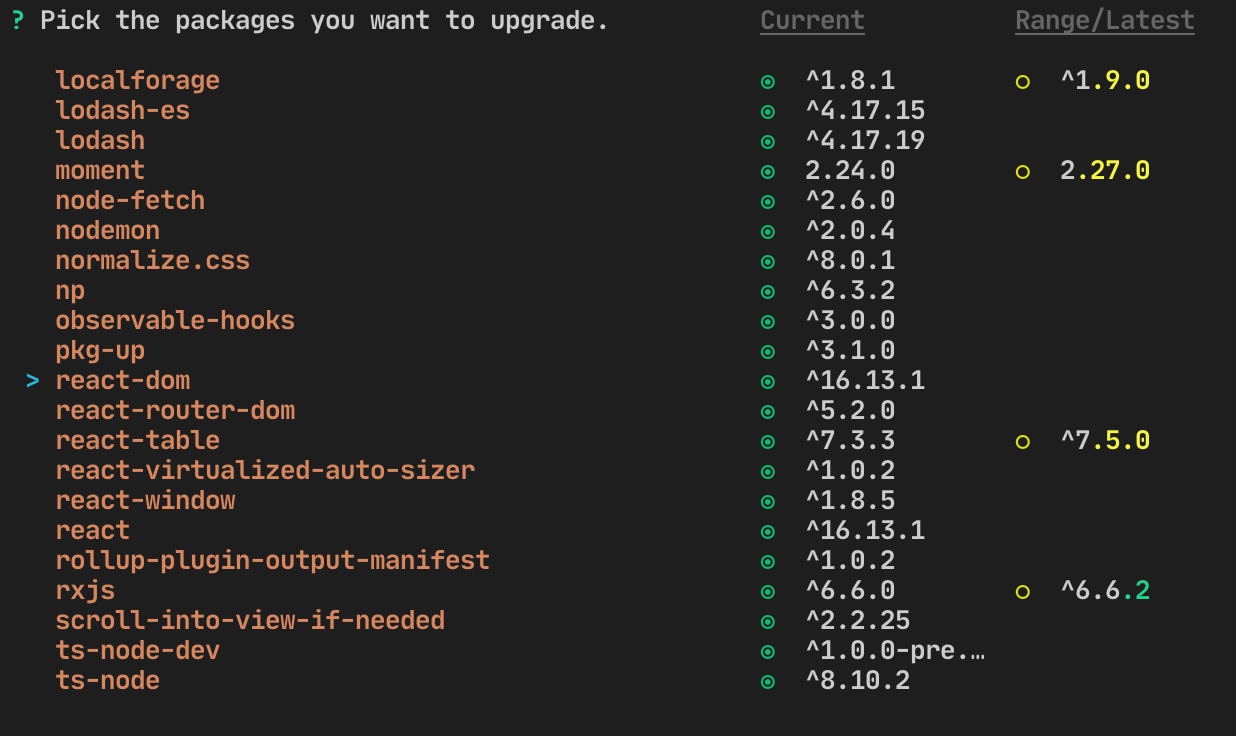Select the ^6.6.2 upgrade for rxjs
Screen dimensions: 1236x736
1022,591
